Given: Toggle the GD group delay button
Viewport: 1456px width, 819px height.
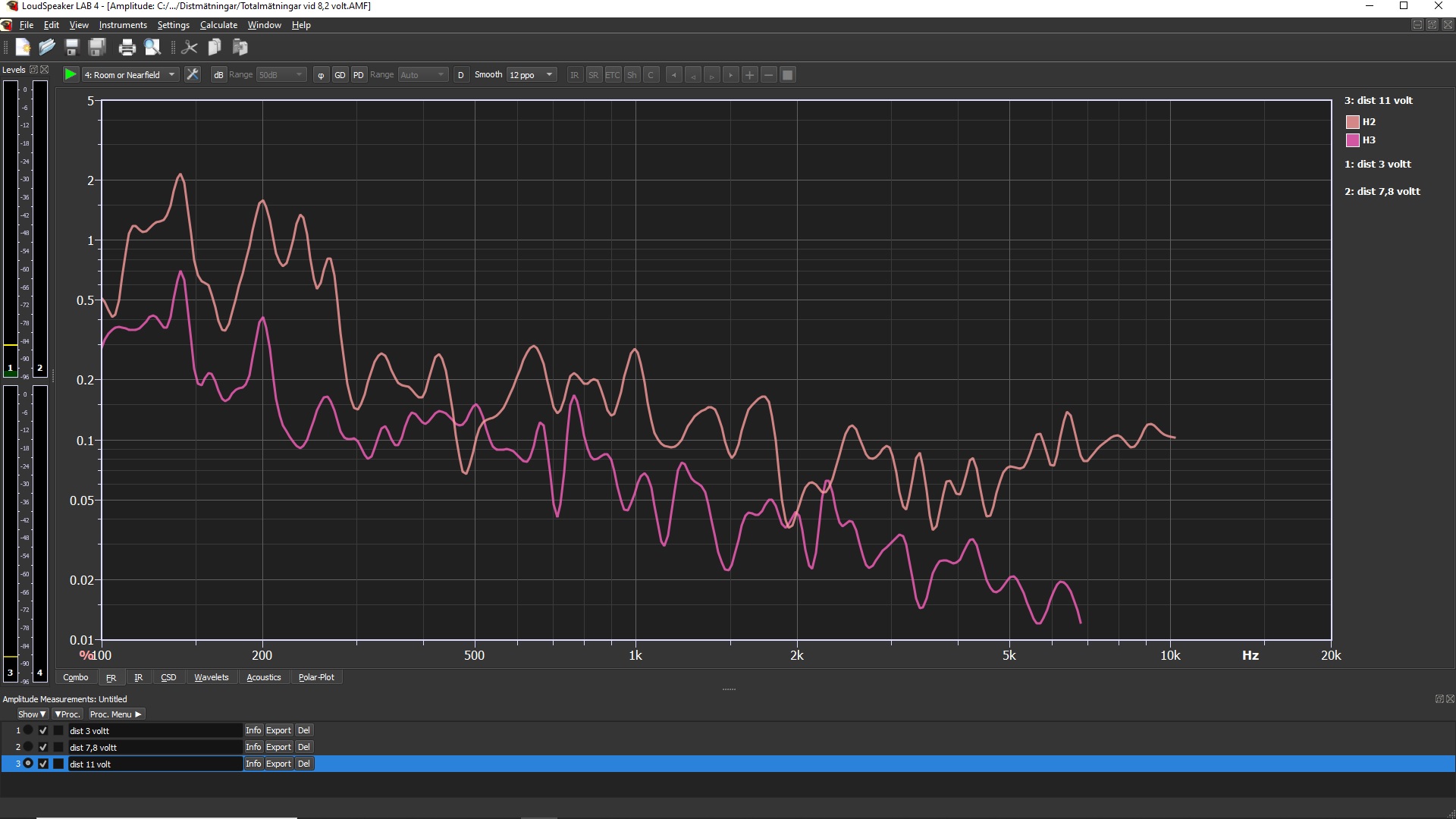Looking at the screenshot, I should pyautogui.click(x=340, y=74).
